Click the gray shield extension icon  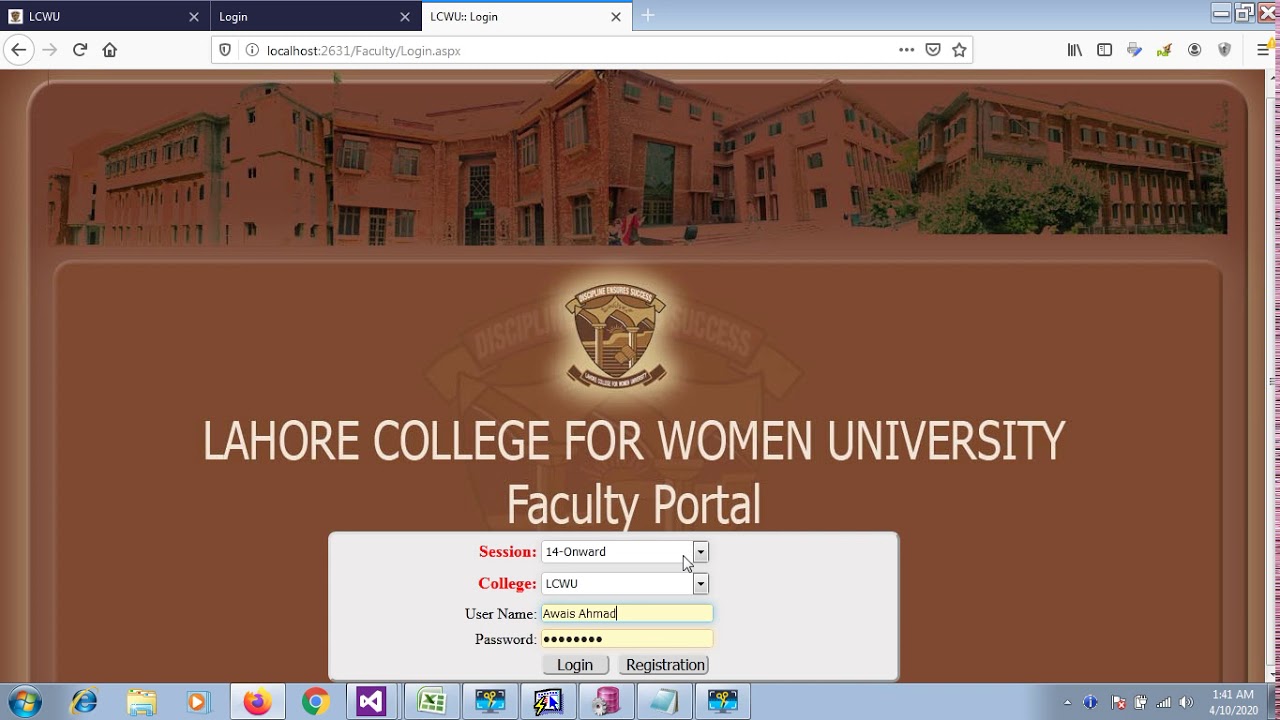1224,50
